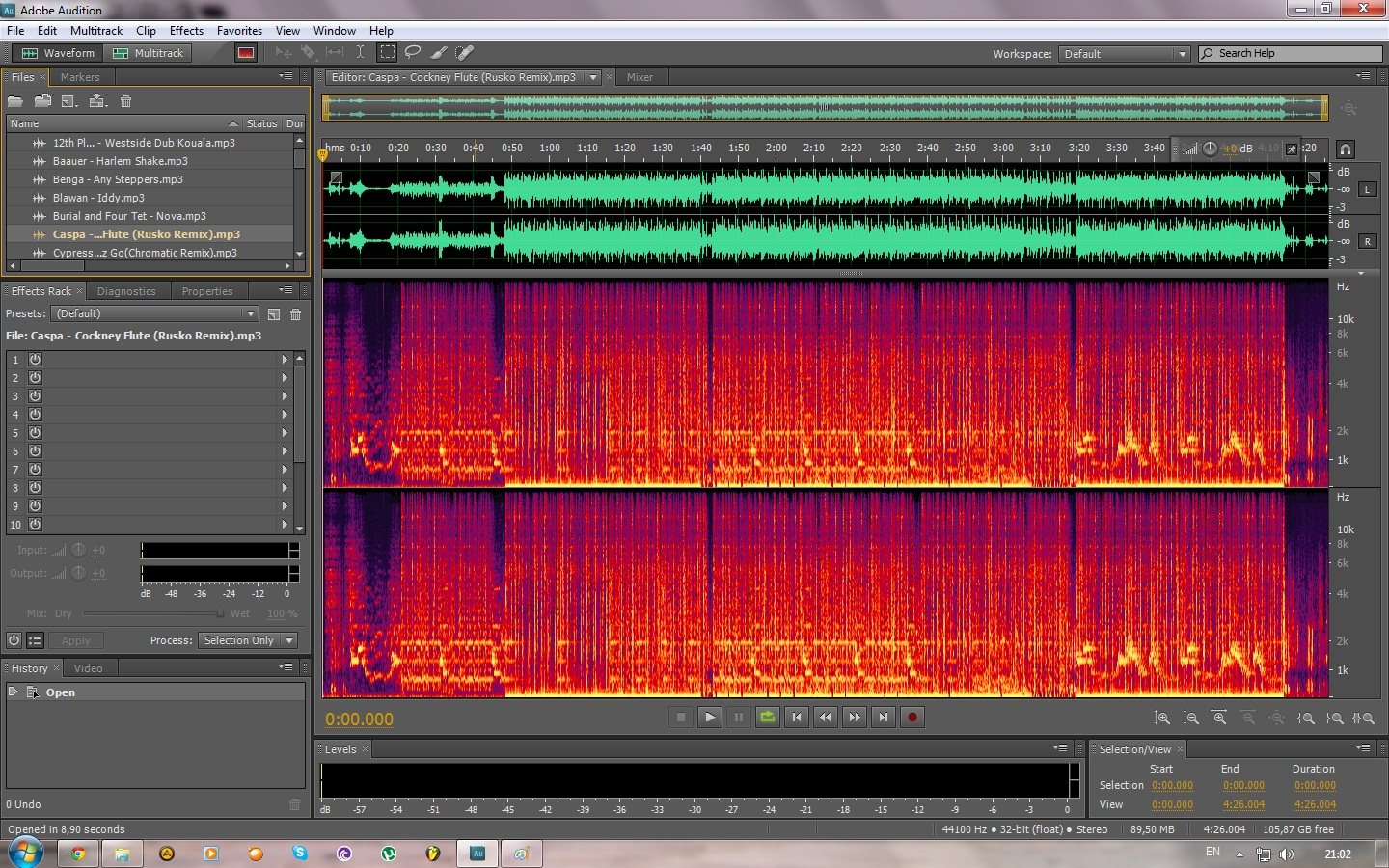The image size is (1389, 868).
Task: Switch to the Diagnostics tab
Action: 126,291
